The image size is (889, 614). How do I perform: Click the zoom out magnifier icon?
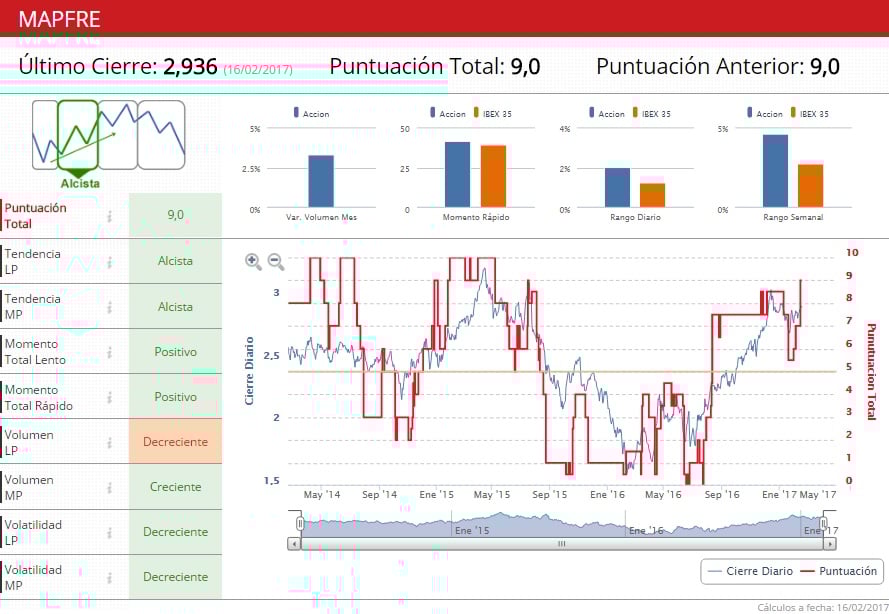276,261
